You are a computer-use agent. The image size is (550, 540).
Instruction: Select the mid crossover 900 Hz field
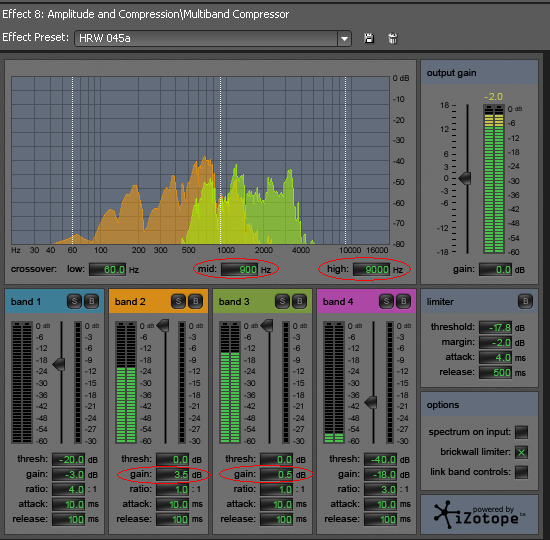(239, 269)
